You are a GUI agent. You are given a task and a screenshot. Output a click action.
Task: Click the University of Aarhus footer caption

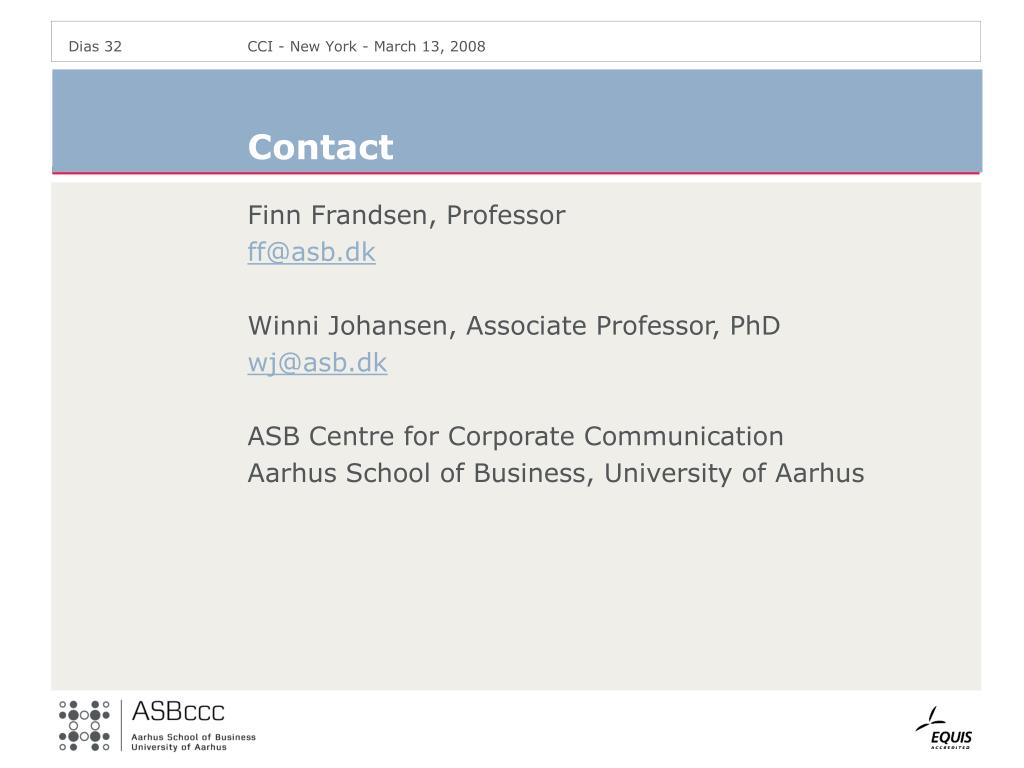coord(179,747)
